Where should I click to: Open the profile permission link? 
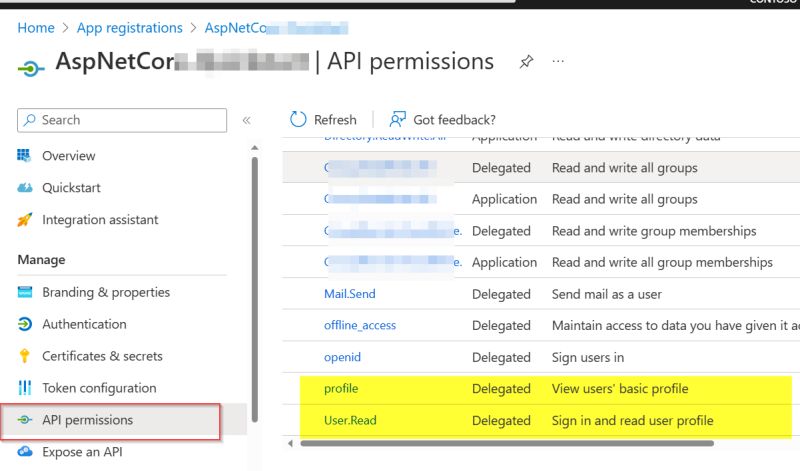click(341, 388)
